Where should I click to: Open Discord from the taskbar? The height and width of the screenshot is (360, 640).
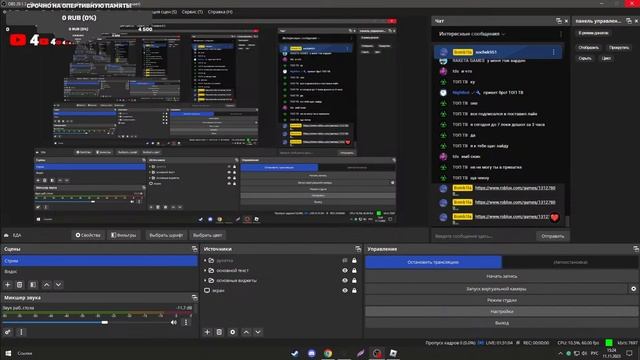point(311,353)
